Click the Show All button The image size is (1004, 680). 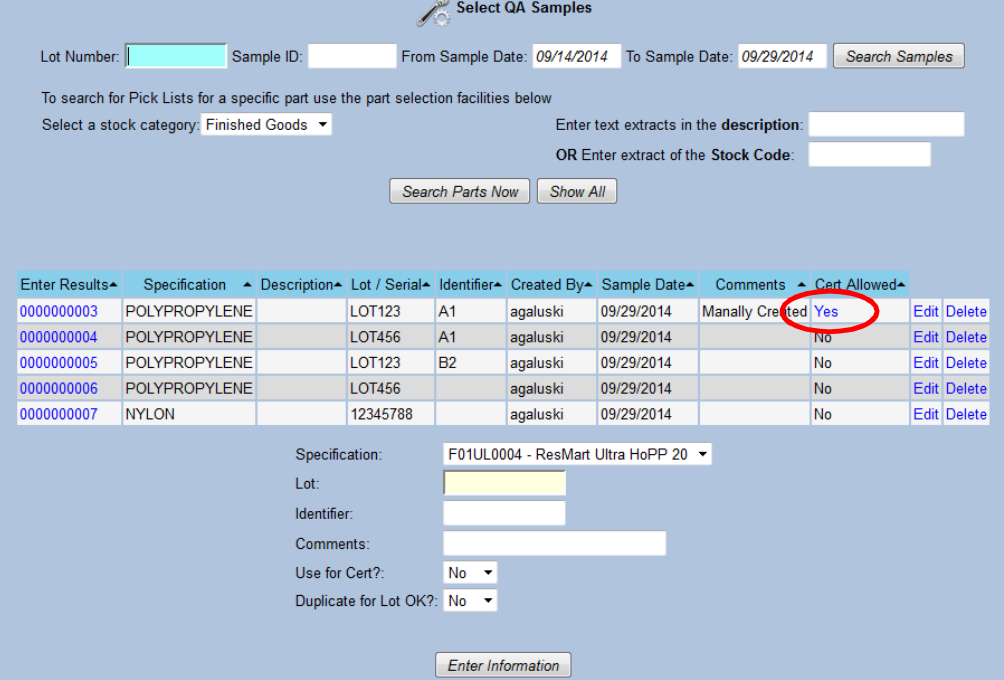coord(577,192)
